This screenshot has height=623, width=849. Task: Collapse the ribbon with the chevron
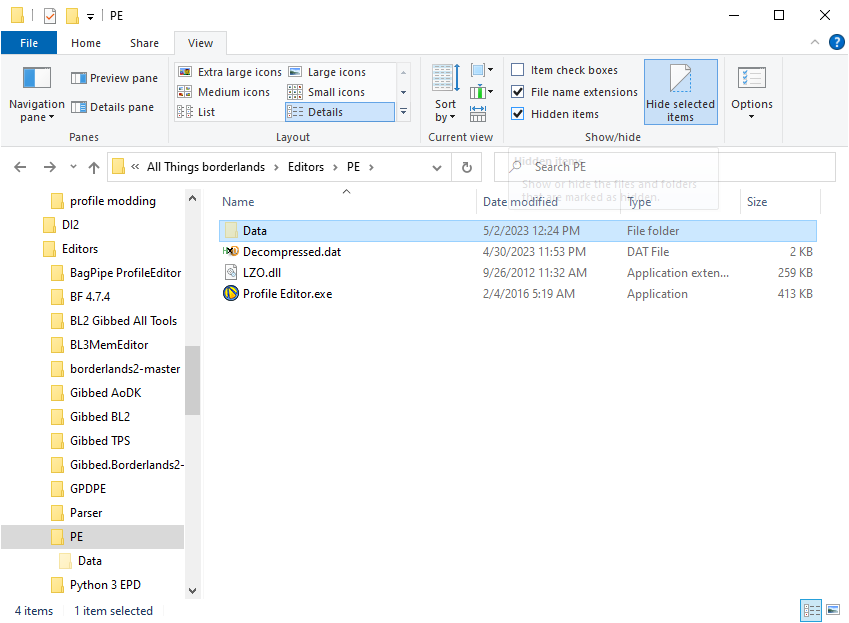point(815,42)
